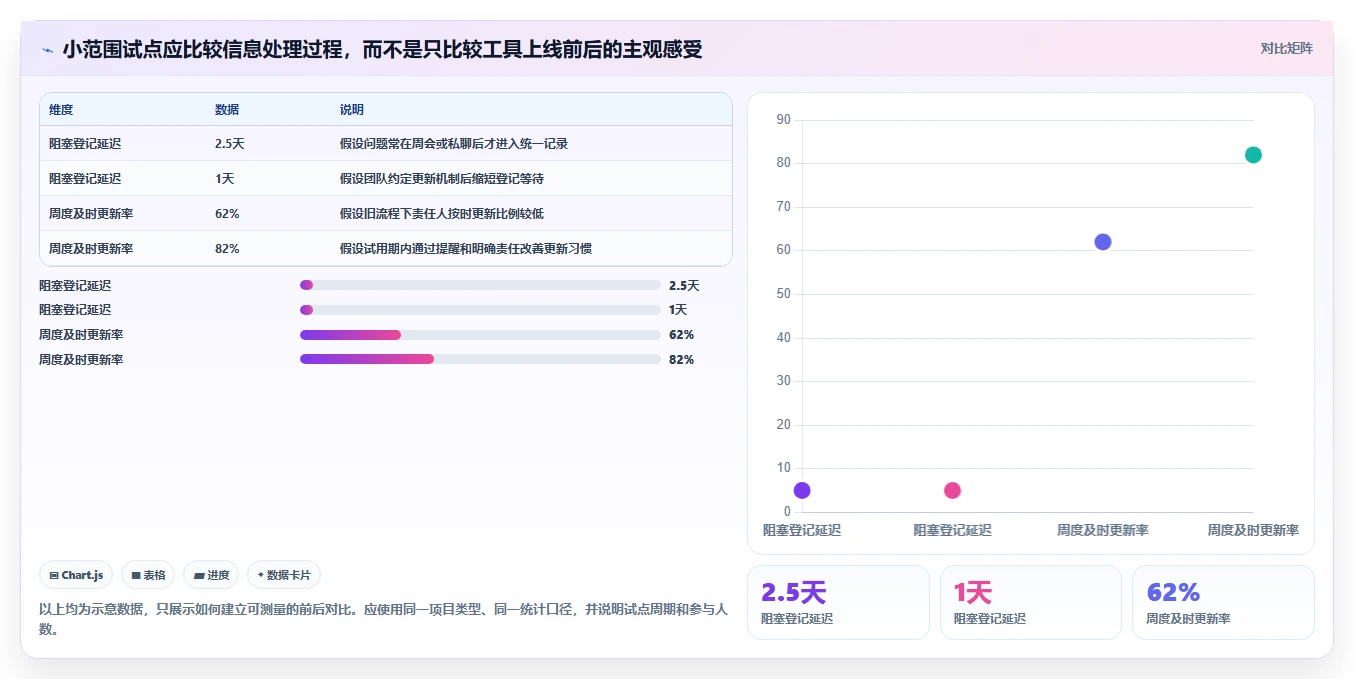The height and width of the screenshot is (679, 1354).
Task: Select the 62% cell in the table
Action: pos(227,214)
